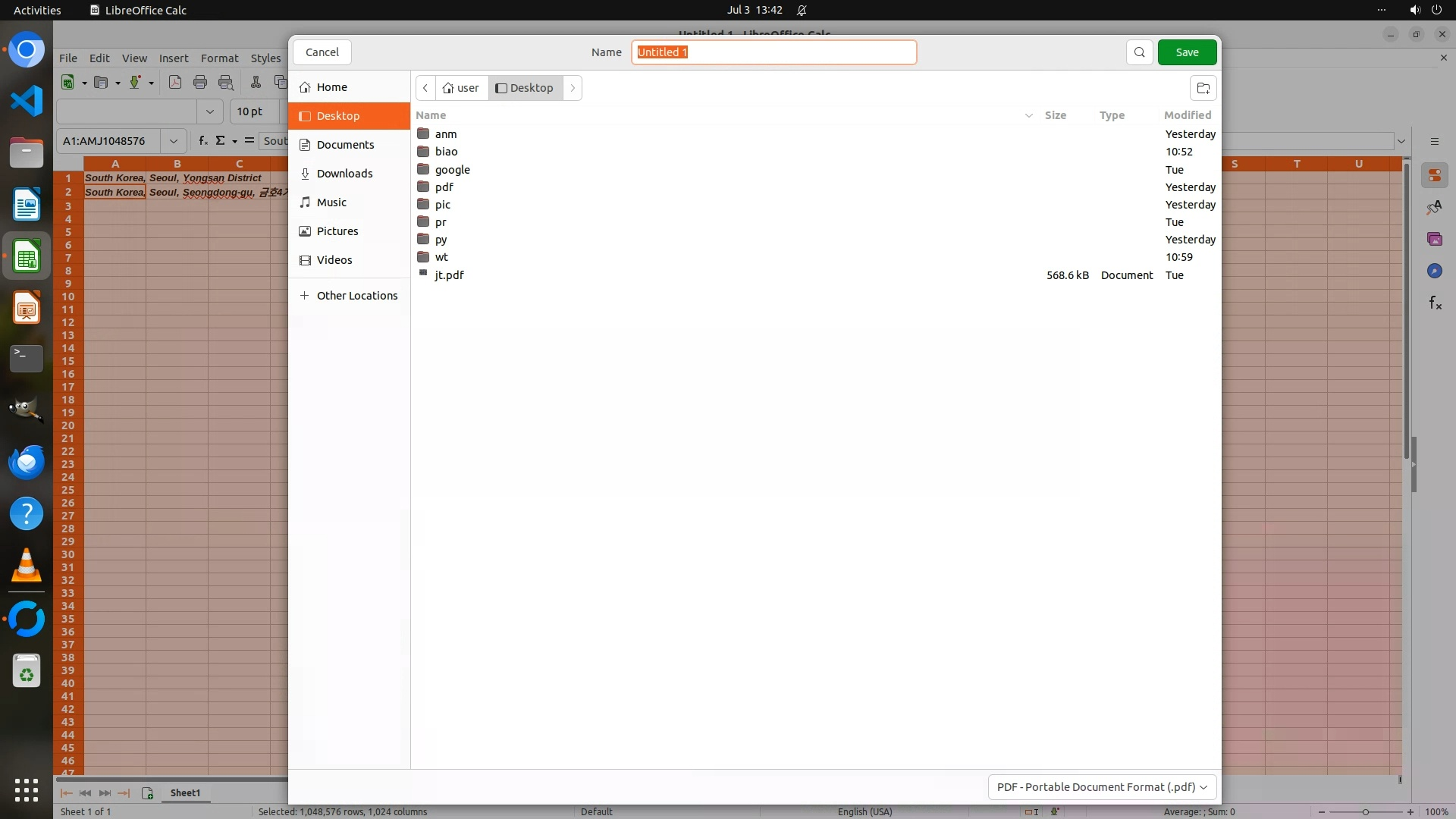Open the Navigator sidebar icon
Viewport: 1456px width, 819px height.
coord(1435,271)
